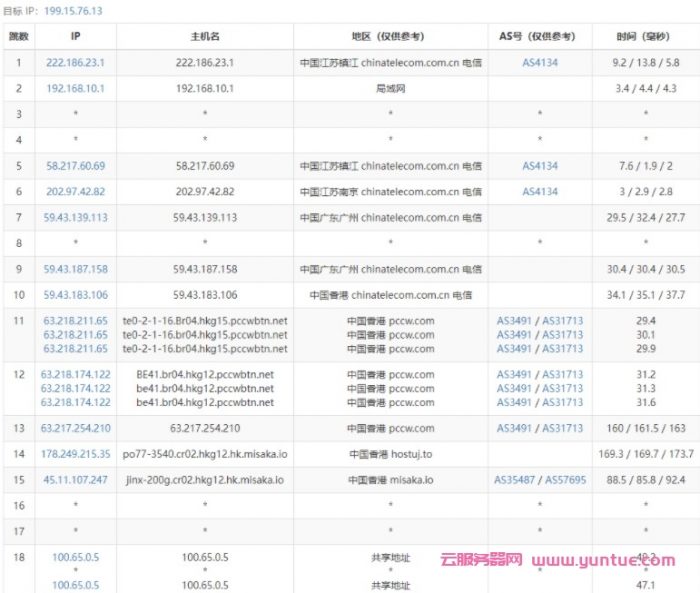
Task: Click IP link 222.186.23.1 in hop 1
Action: (x=75, y=62)
